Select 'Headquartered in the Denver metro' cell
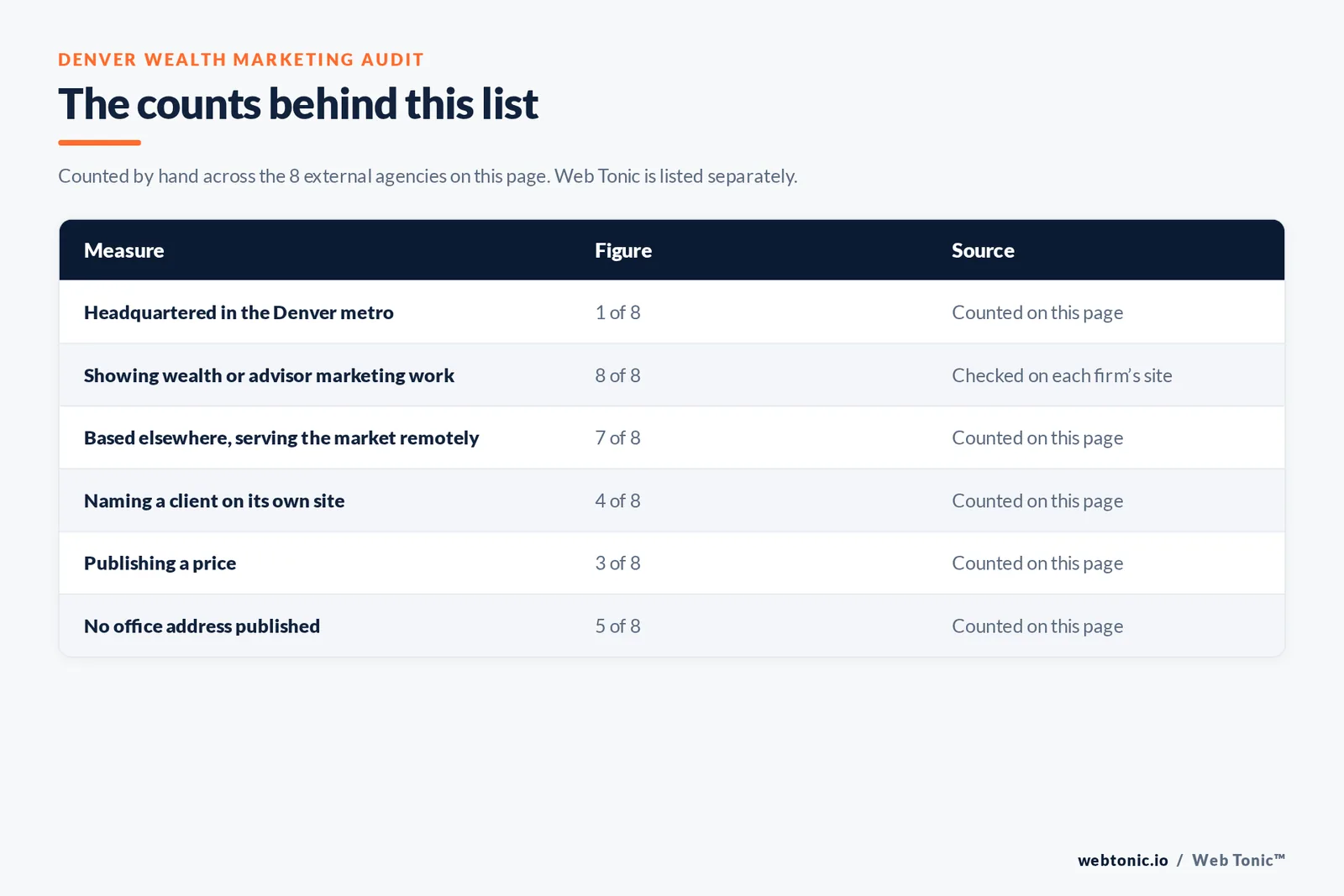Viewport: 1344px width, 896px height. pyautogui.click(x=239, y=312)
